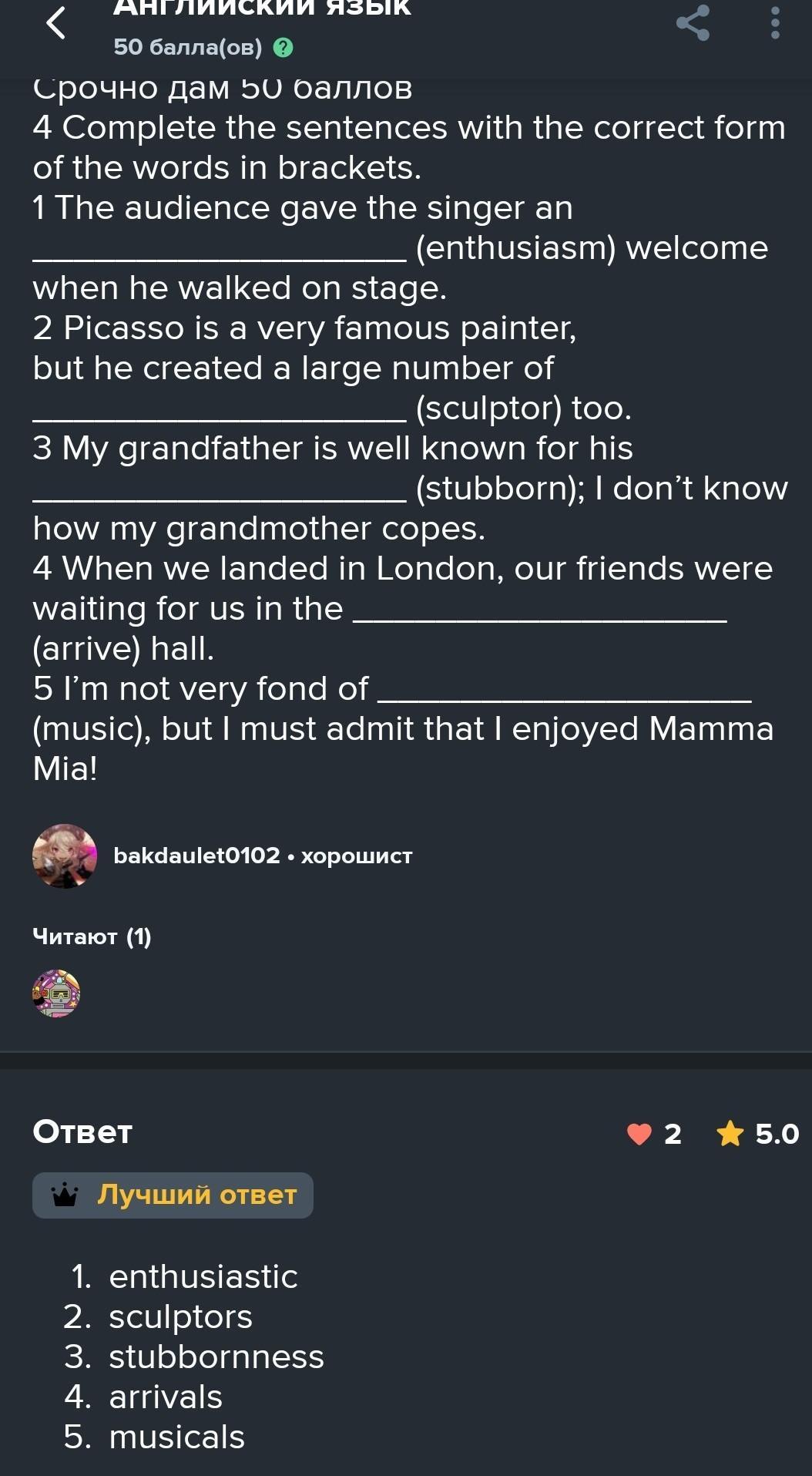Rate the answer with the star icon
The height and width of the screenshot is (1476, 812).
[x=730, y=1134]
